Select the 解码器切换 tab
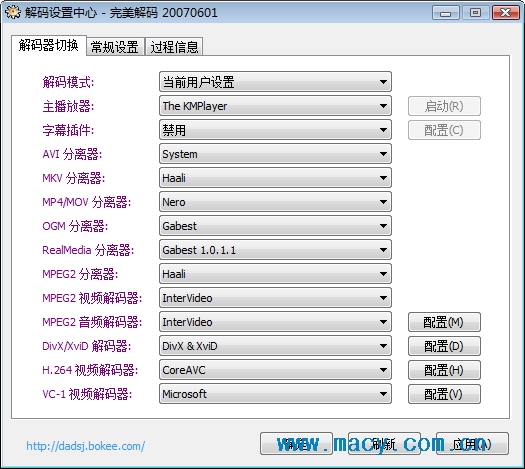Viewport: 525px width, 469px height. (49, 45)
